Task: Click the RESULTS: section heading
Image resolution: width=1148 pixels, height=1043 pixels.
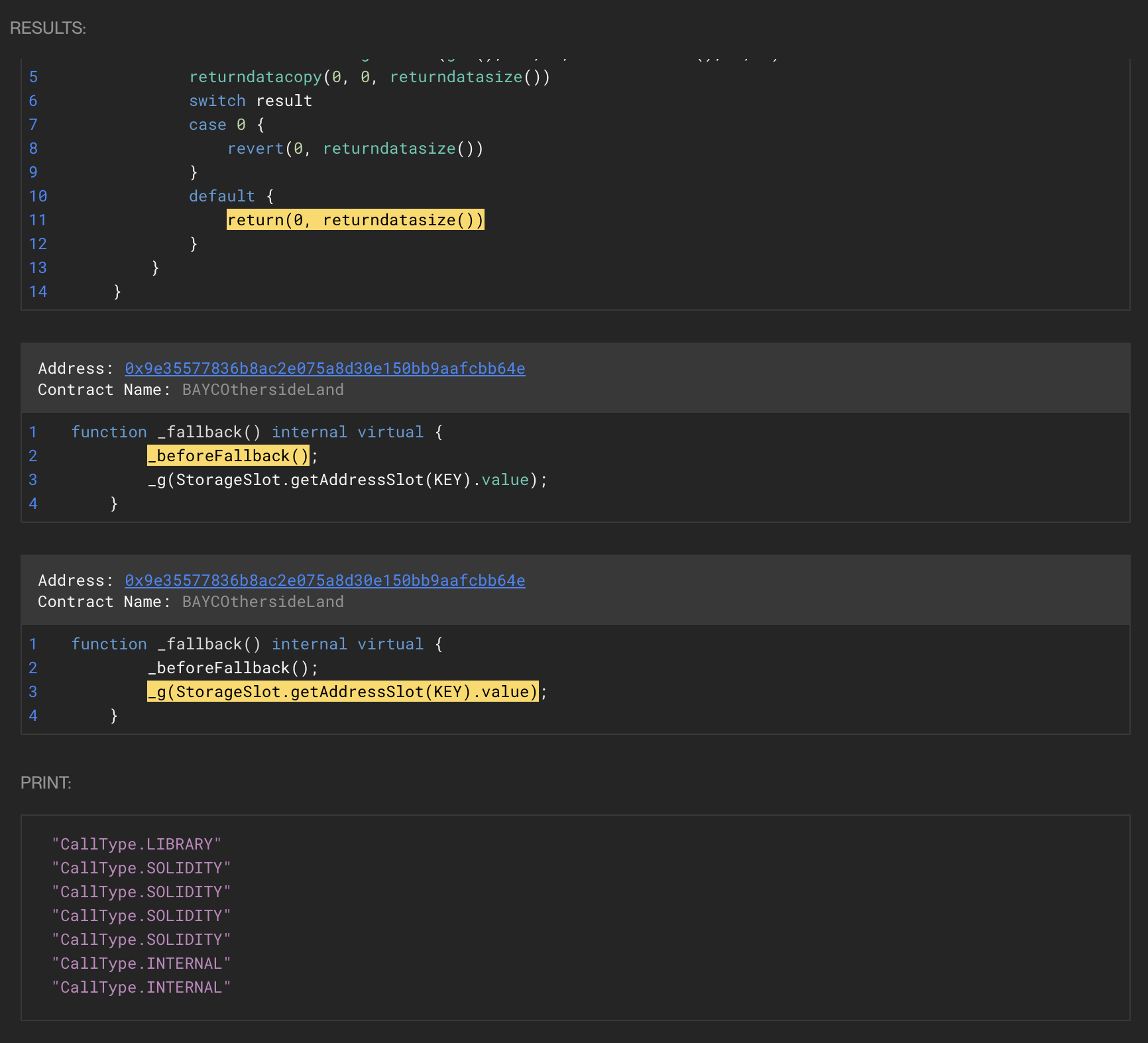Action: click(x=48, y=28)
